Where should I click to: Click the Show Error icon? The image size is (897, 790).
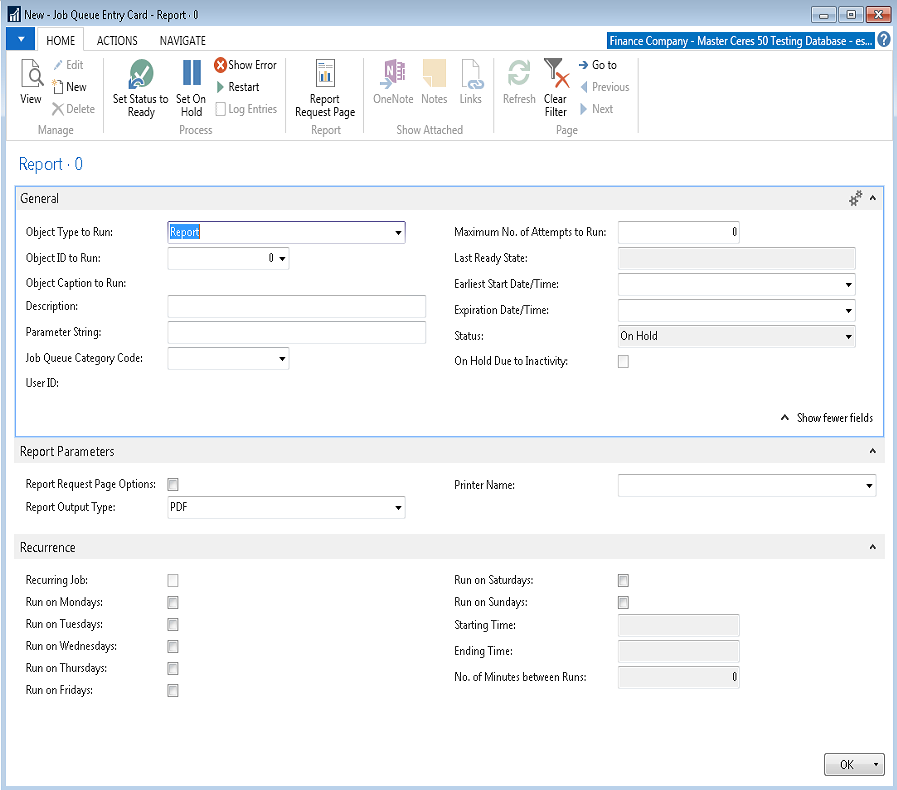[245, 65]
